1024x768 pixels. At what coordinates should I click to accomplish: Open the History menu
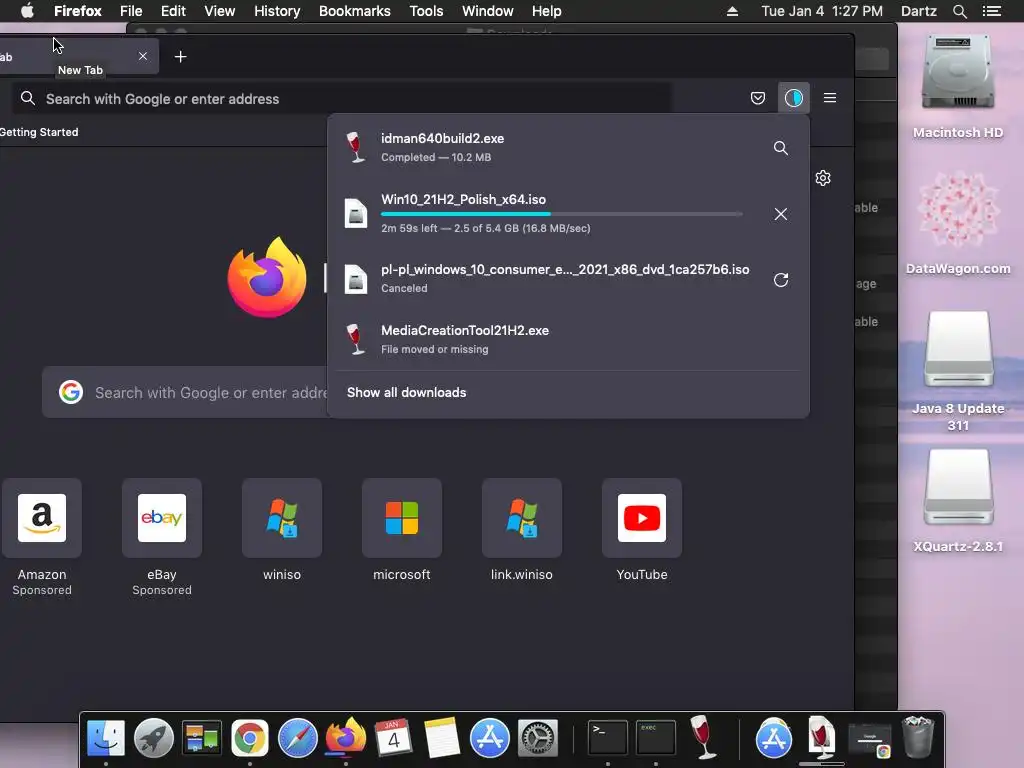(x=277, y=11)
